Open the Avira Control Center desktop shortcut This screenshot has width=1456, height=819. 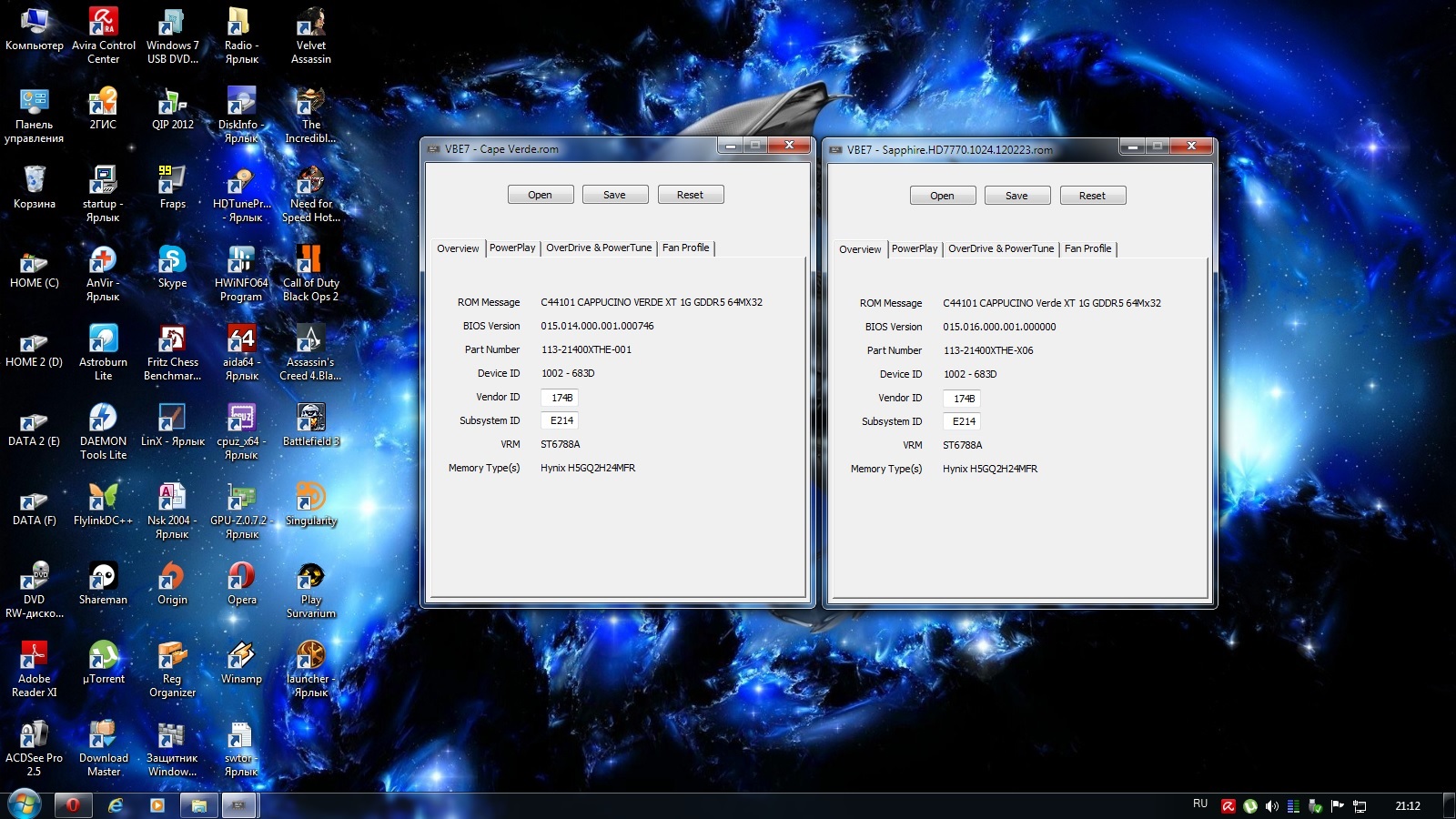(x=104, y=35)
